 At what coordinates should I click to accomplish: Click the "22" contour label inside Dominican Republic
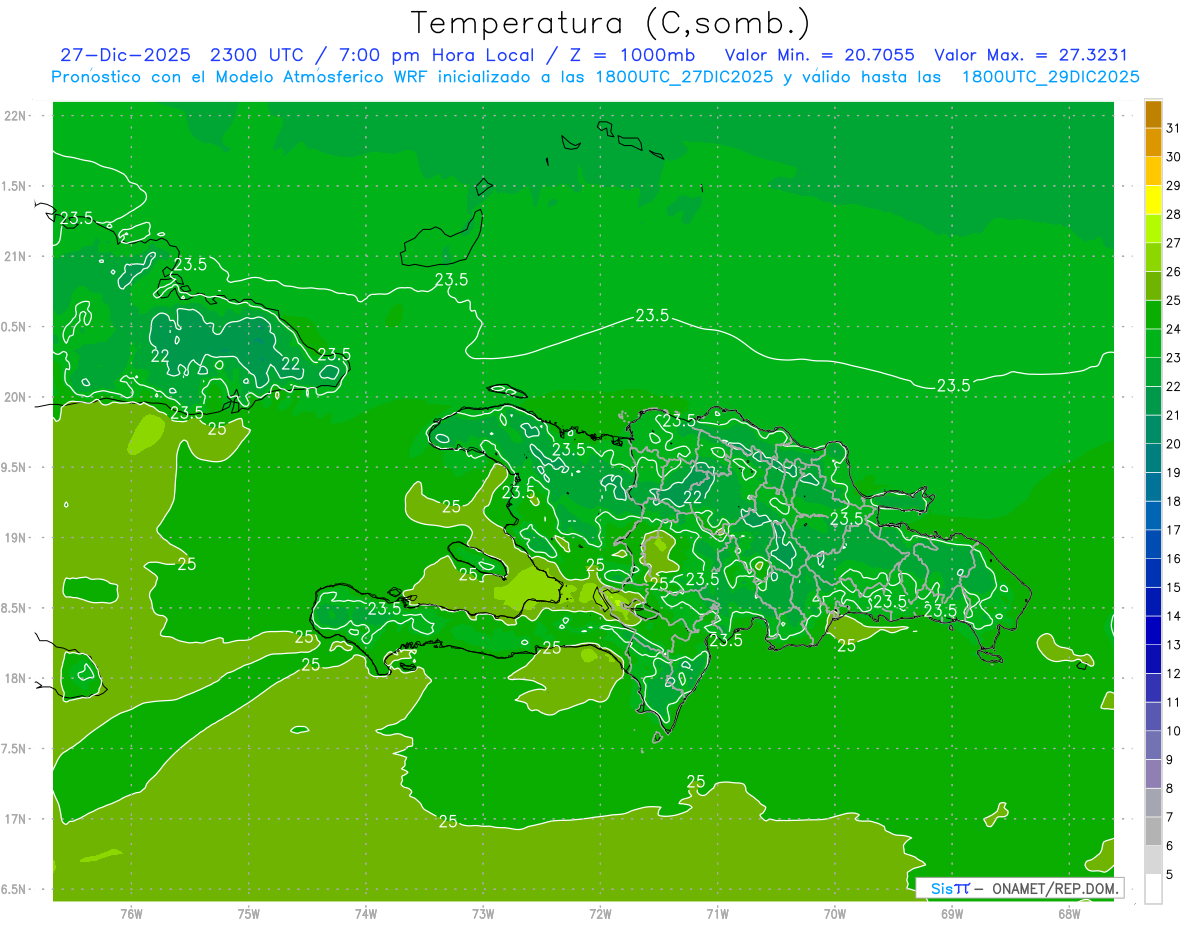692,497
